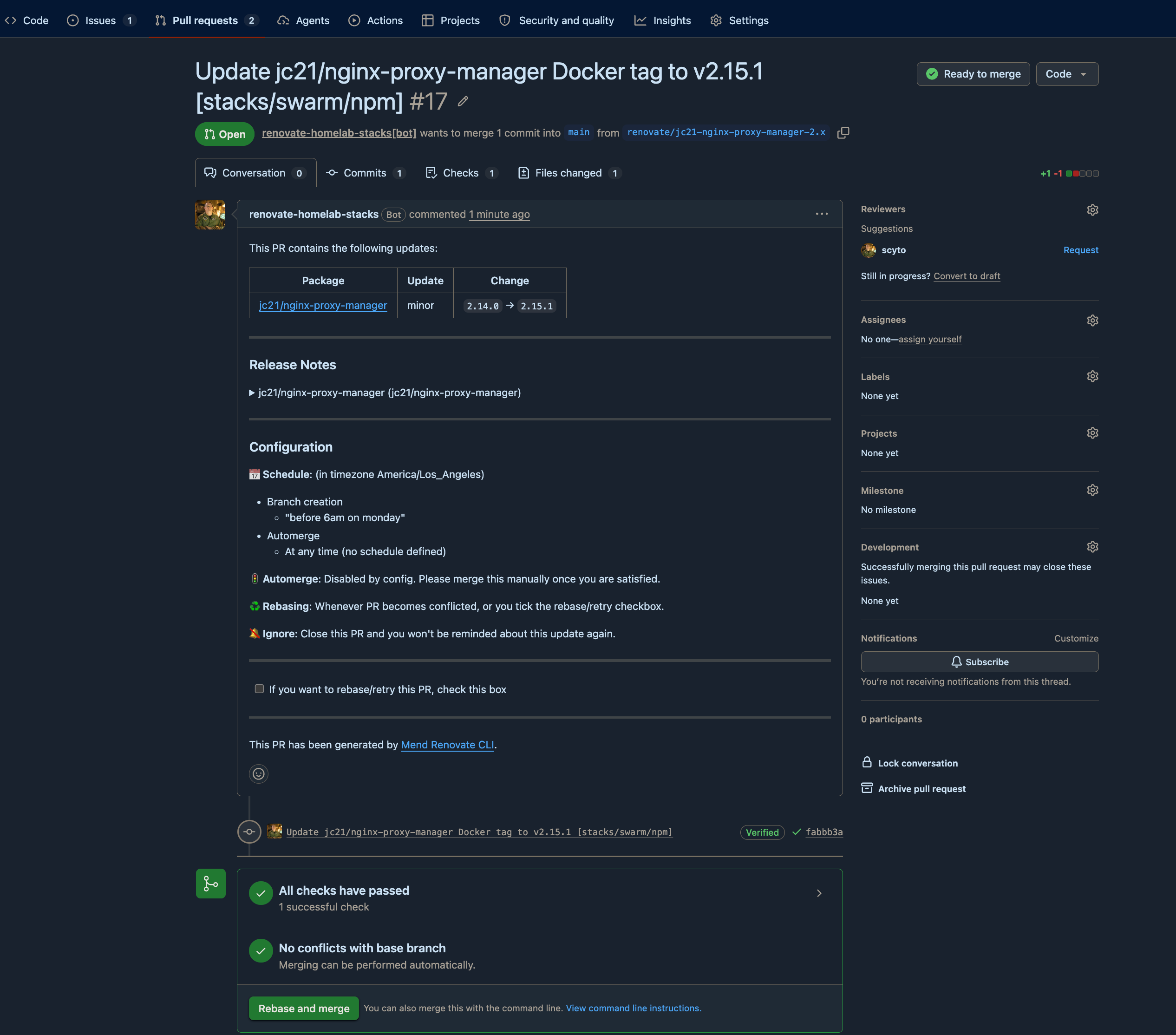Open the Agents tab
1176x1035 pixels.
pos(303,21)
